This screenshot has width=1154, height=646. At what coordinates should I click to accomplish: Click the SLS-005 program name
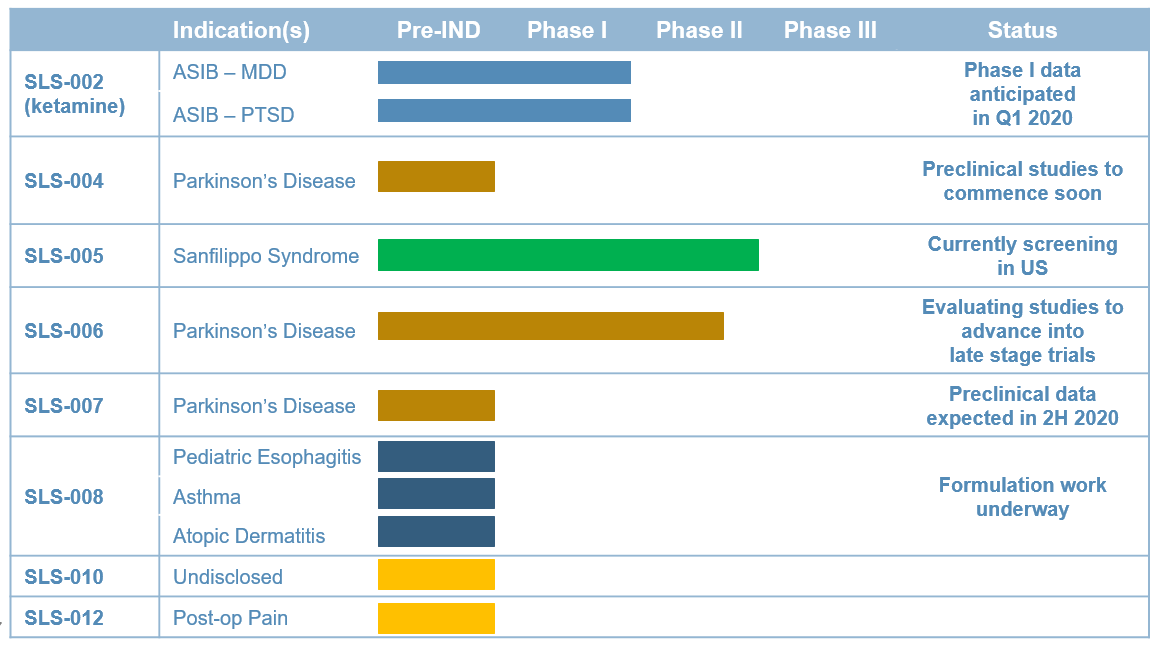pos(64,256)
